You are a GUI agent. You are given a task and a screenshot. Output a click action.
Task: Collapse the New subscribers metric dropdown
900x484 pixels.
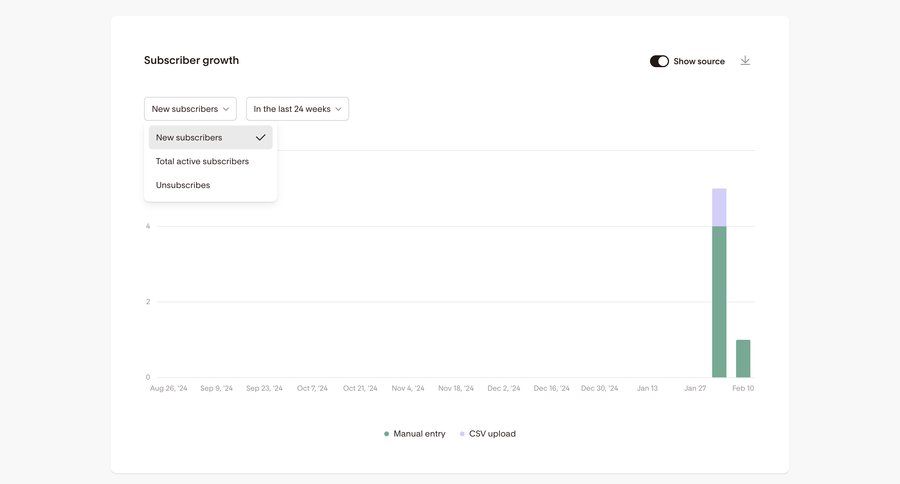click(x=190, y=109)
